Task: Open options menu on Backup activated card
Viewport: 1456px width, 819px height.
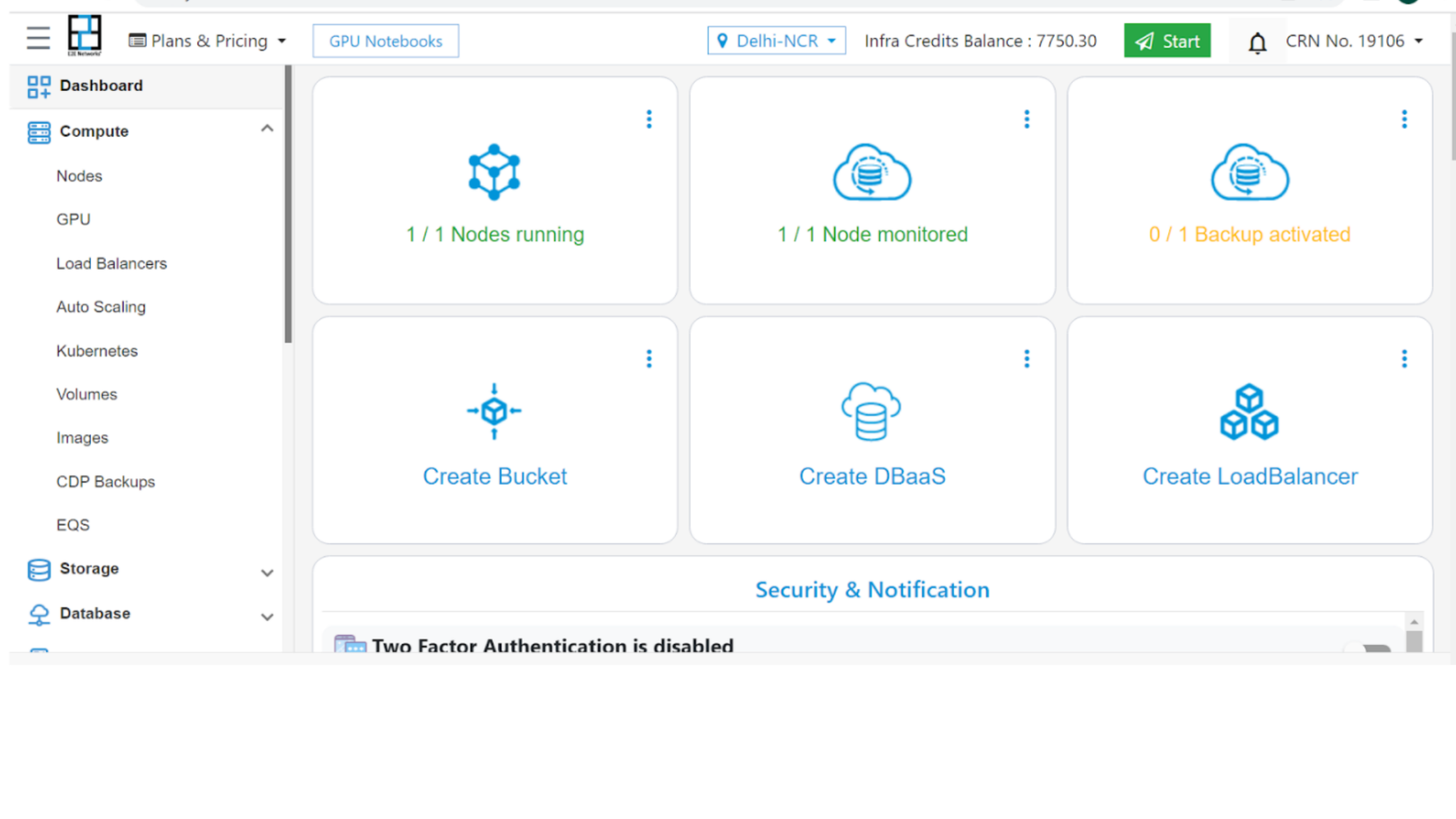Action: pos(1404,119)
